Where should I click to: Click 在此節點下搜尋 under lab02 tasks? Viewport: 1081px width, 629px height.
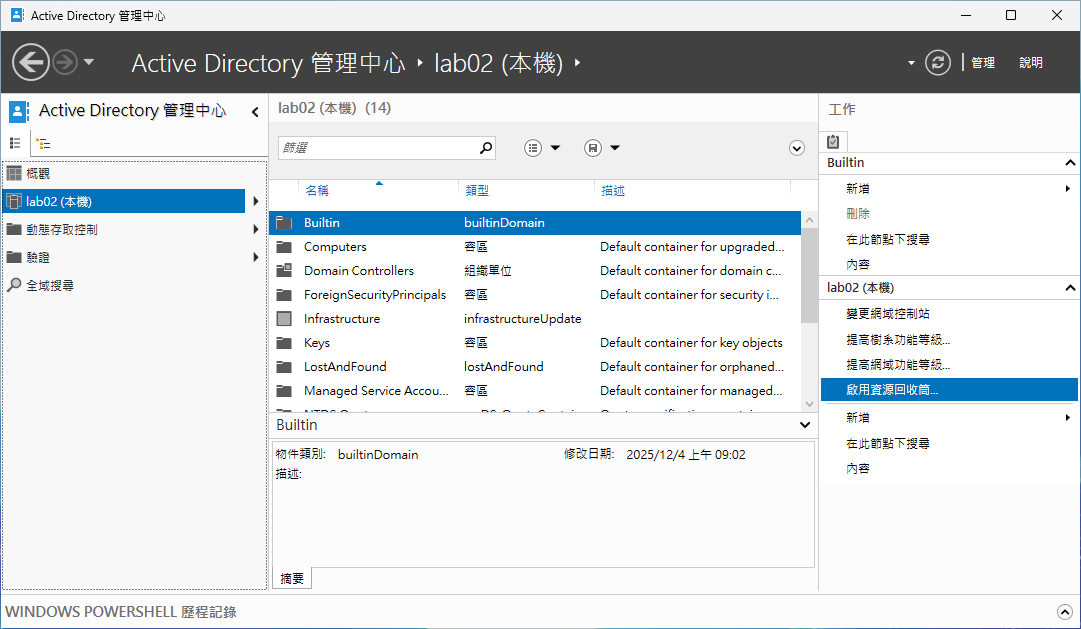point(888,443)
